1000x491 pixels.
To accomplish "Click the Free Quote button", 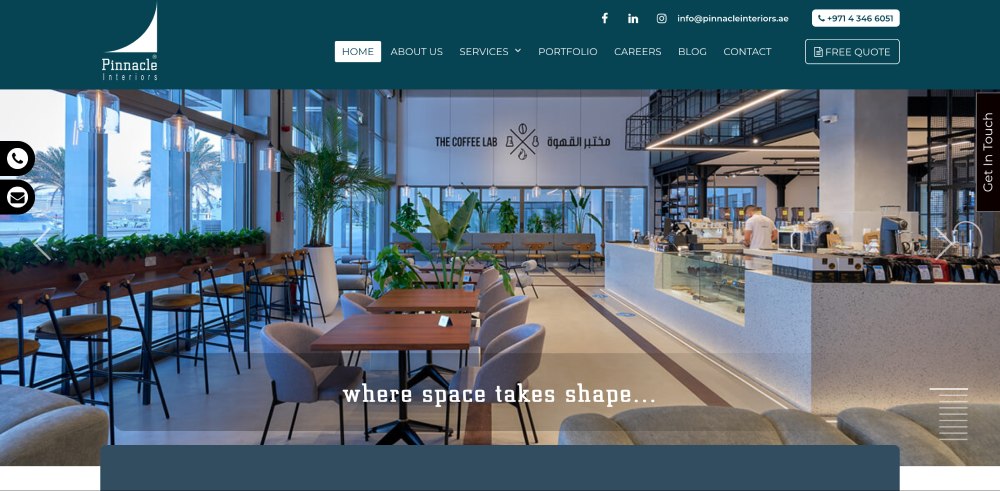I will pos(852,52).
